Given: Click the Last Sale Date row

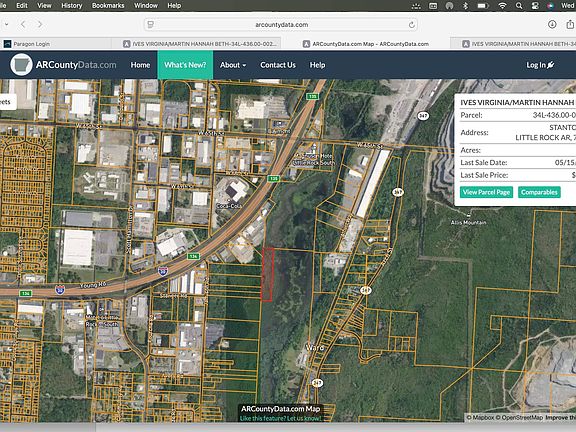Looking at the screenshot, I should (x=518, y=163).
